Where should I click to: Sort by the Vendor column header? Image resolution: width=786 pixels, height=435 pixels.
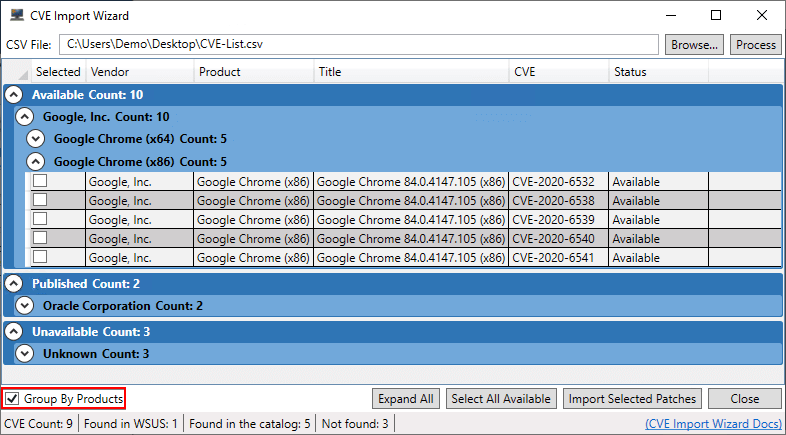(140, 72)
